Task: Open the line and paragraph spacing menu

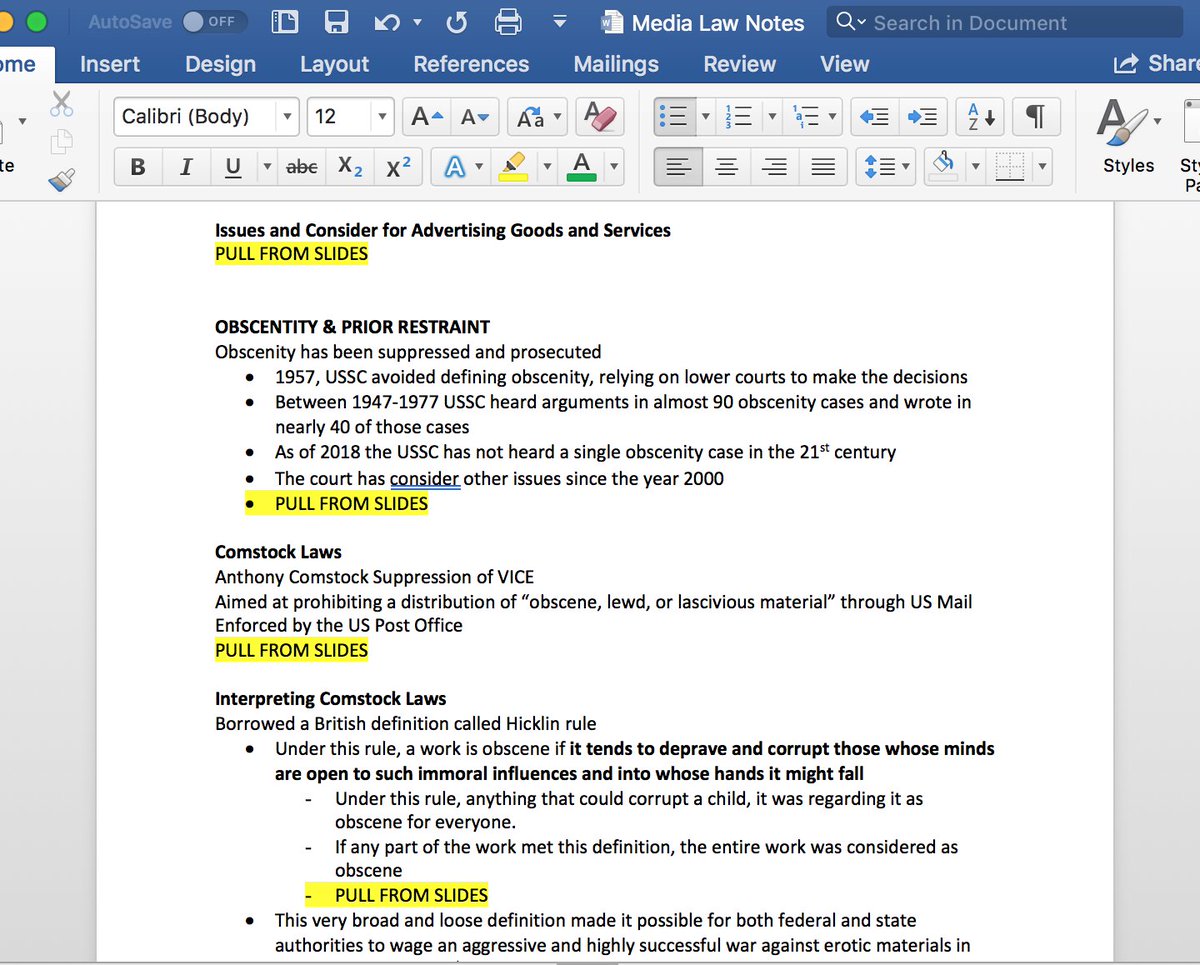Action: [x=886, y=167]
